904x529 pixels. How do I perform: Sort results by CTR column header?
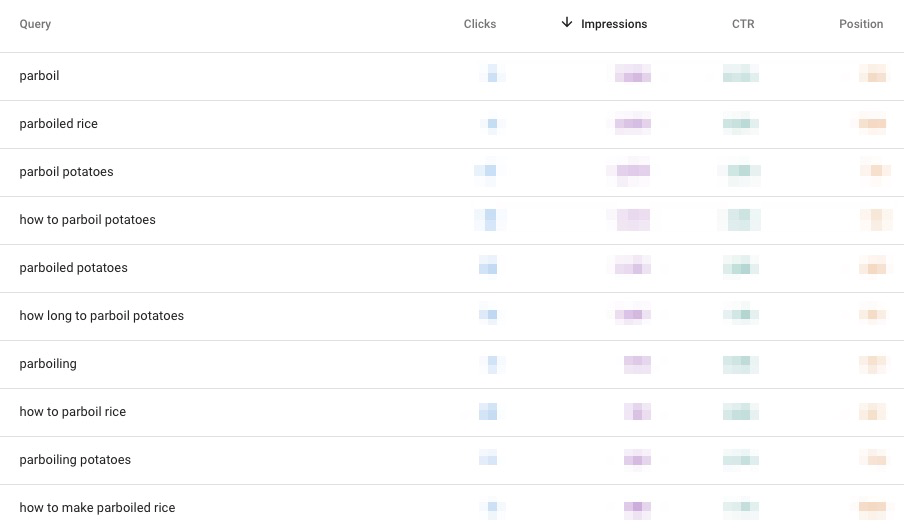click(742, 24)
